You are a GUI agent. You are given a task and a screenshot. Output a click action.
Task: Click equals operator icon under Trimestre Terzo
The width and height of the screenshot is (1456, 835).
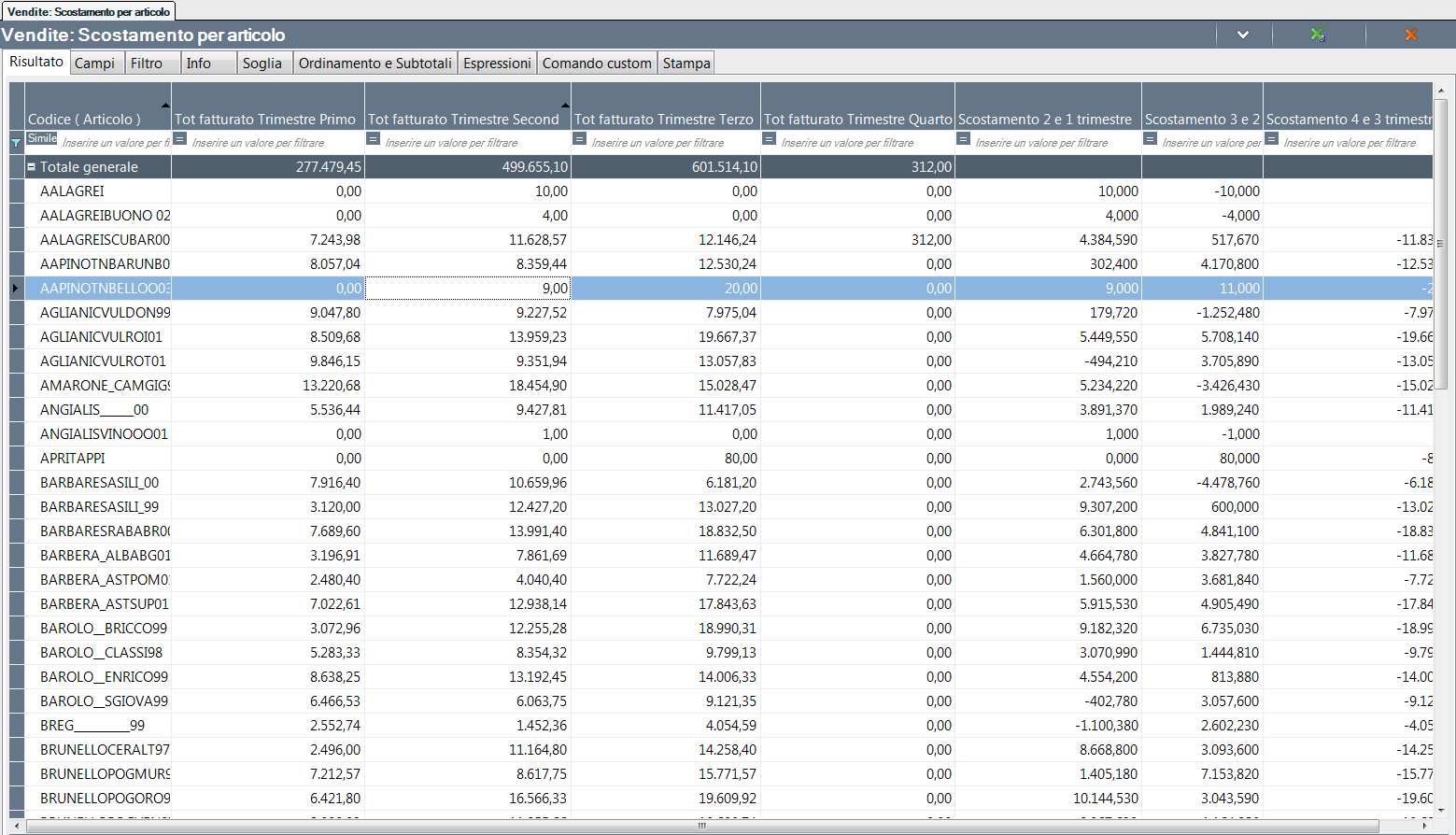coord(580,139)
